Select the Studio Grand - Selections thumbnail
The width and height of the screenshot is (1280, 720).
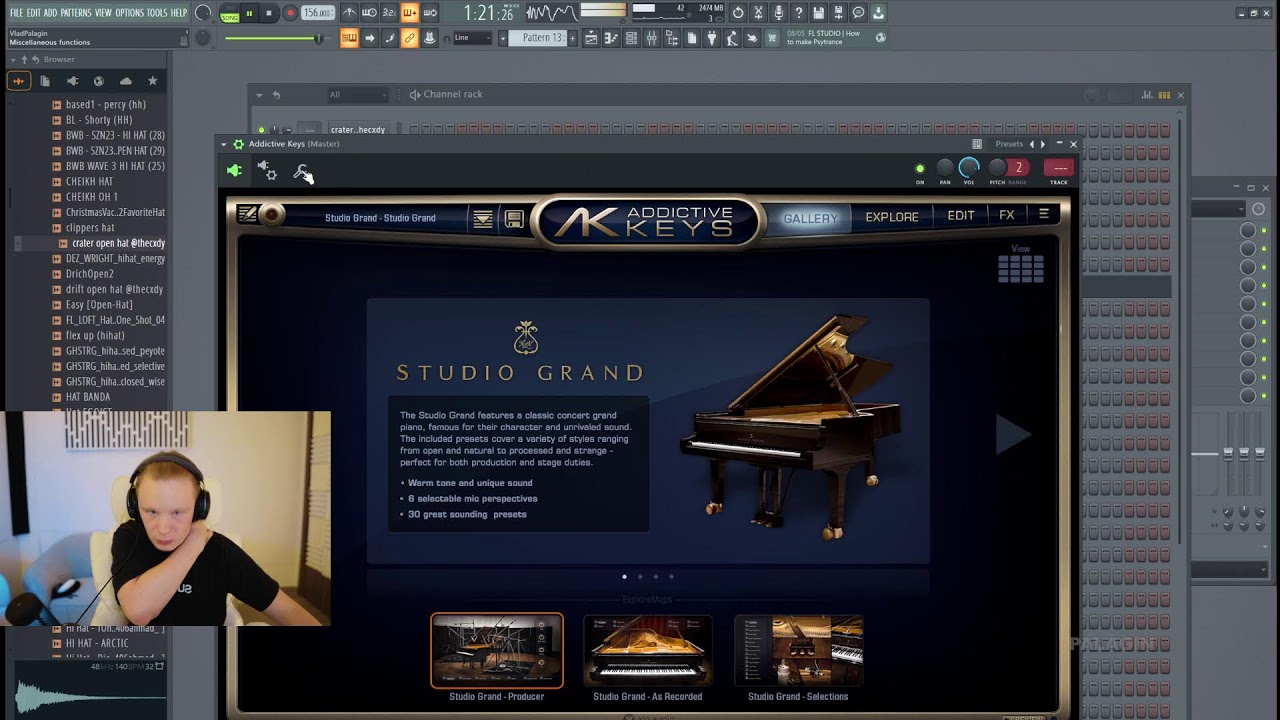tap(798, 651)
